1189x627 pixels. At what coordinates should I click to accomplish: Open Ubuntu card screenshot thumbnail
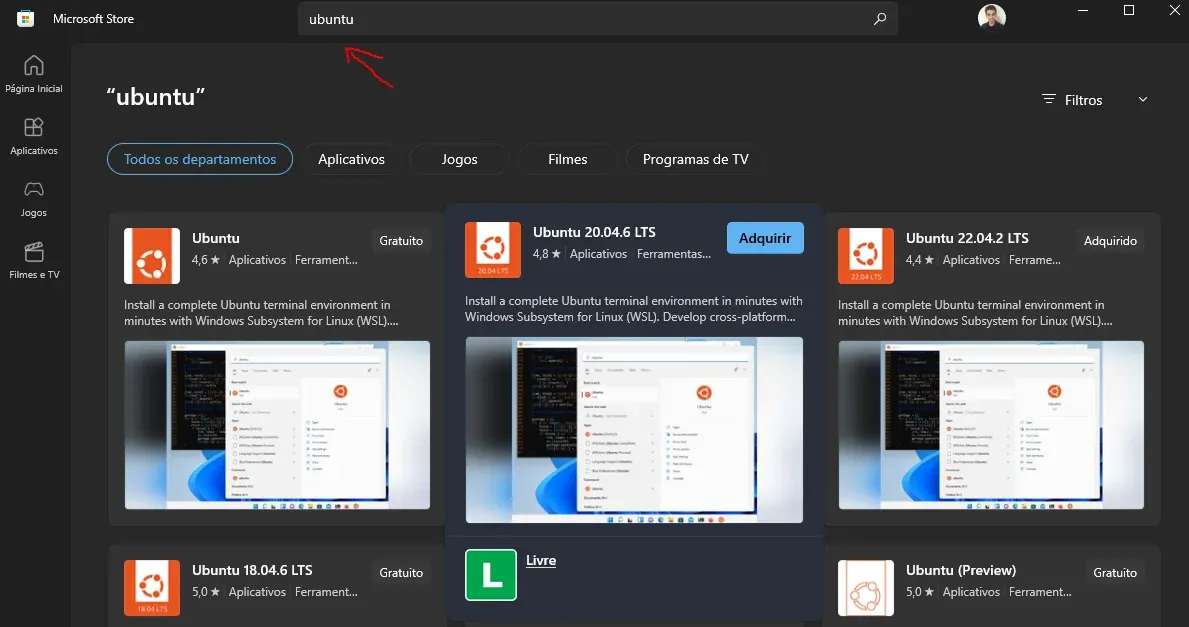(278, 425)
